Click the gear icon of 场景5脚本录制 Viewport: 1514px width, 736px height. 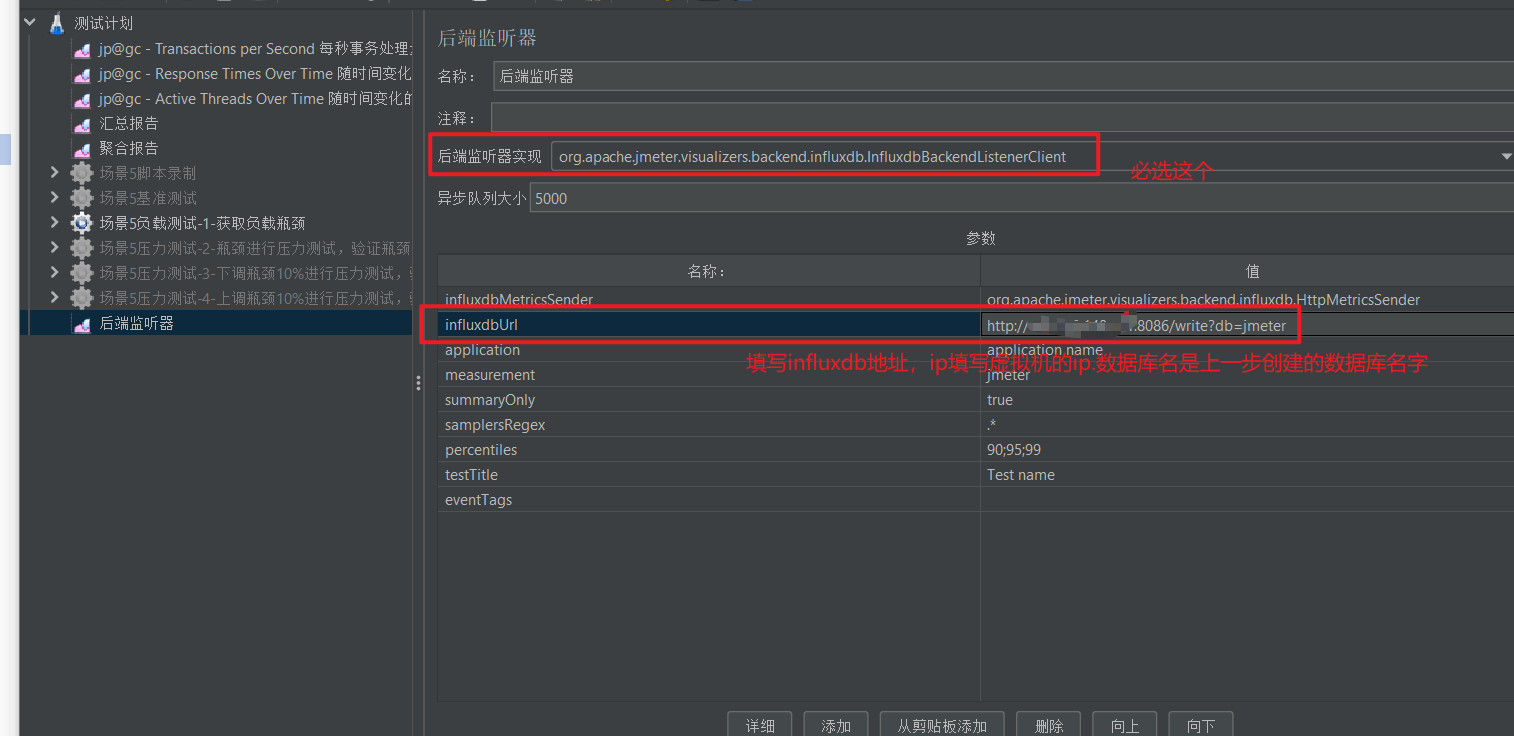coord(82,173)
